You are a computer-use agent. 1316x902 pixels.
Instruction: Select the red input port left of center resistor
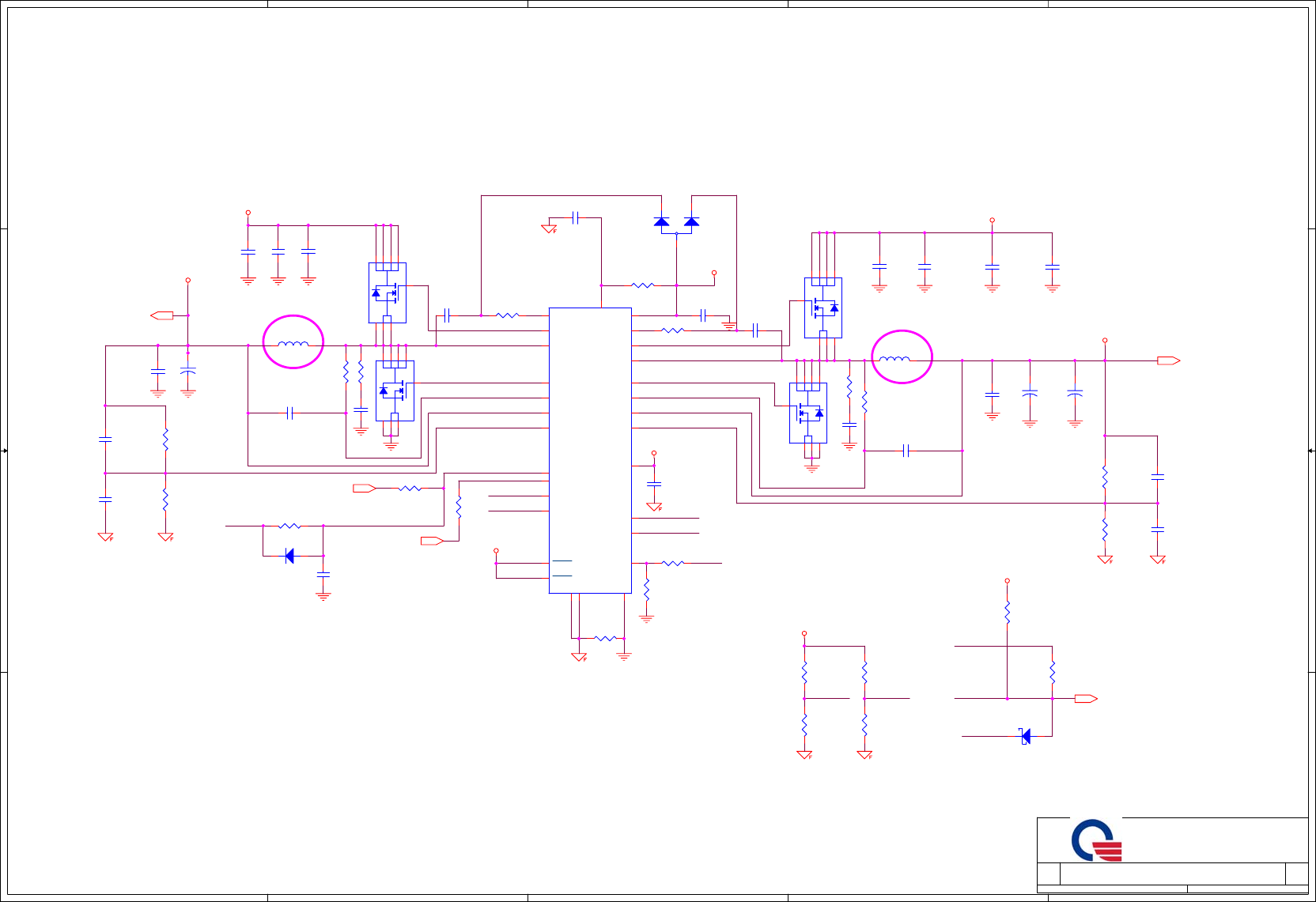pos(364,489)
